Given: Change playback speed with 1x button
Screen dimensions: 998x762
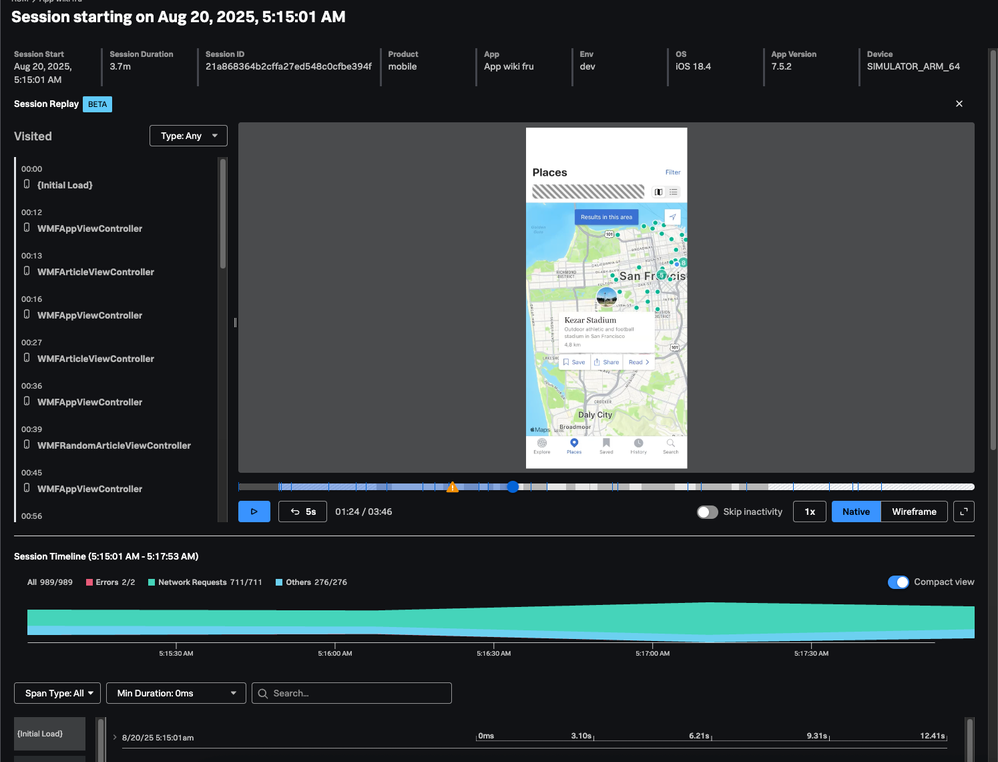Looking at the screenshot, I should point(809,511).
